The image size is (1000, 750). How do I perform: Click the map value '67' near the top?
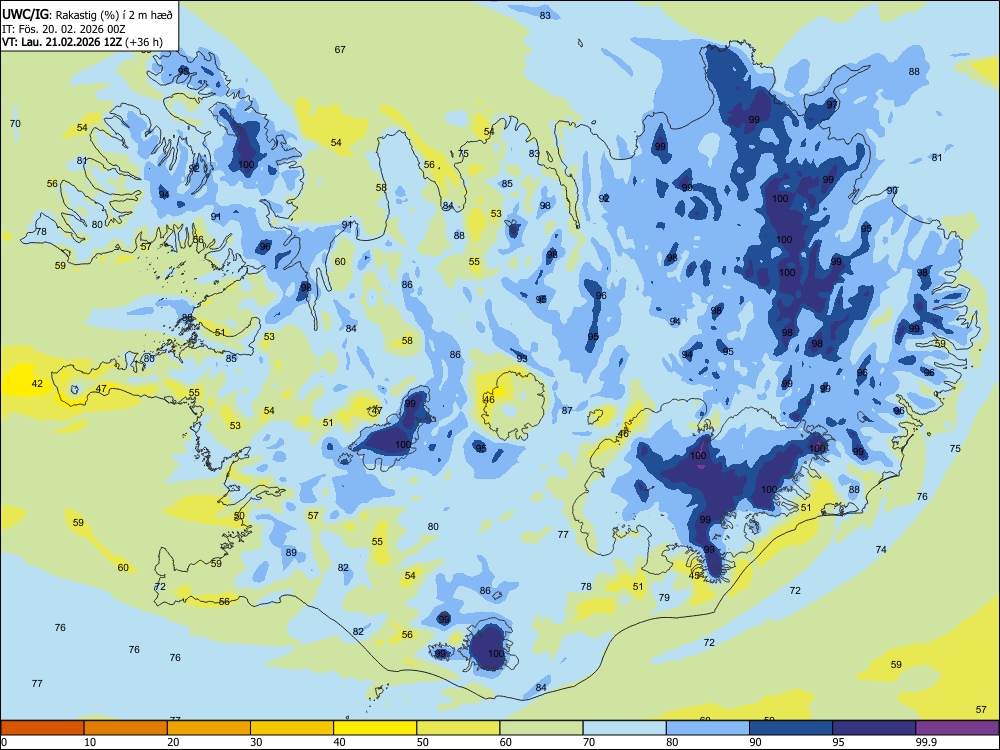[340, 49]
